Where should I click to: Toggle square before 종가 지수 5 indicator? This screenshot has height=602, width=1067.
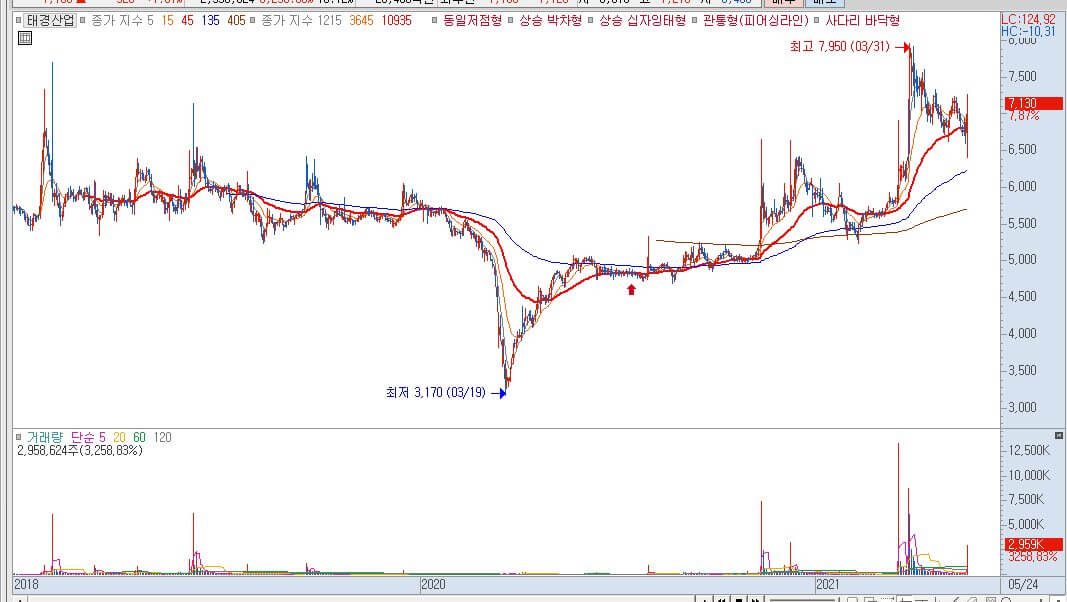pyautogui.click(x=83, y=20)
